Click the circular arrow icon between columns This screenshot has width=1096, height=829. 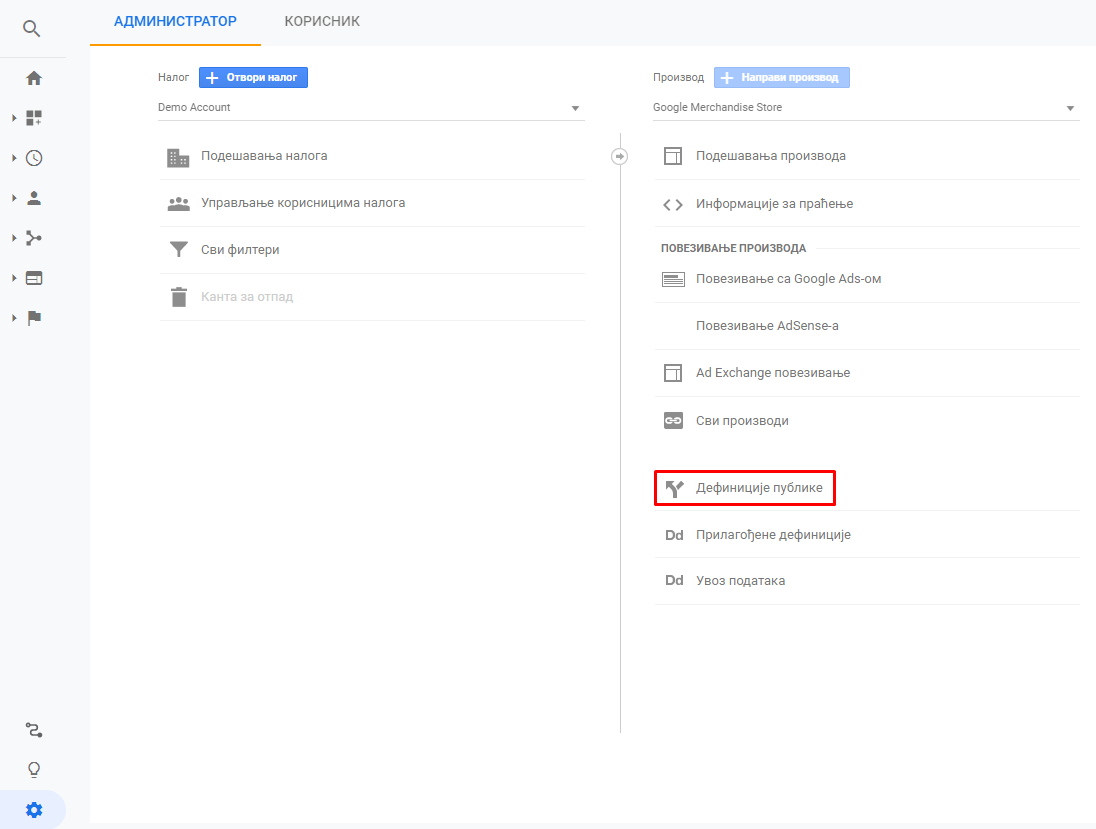coord(619,156)
